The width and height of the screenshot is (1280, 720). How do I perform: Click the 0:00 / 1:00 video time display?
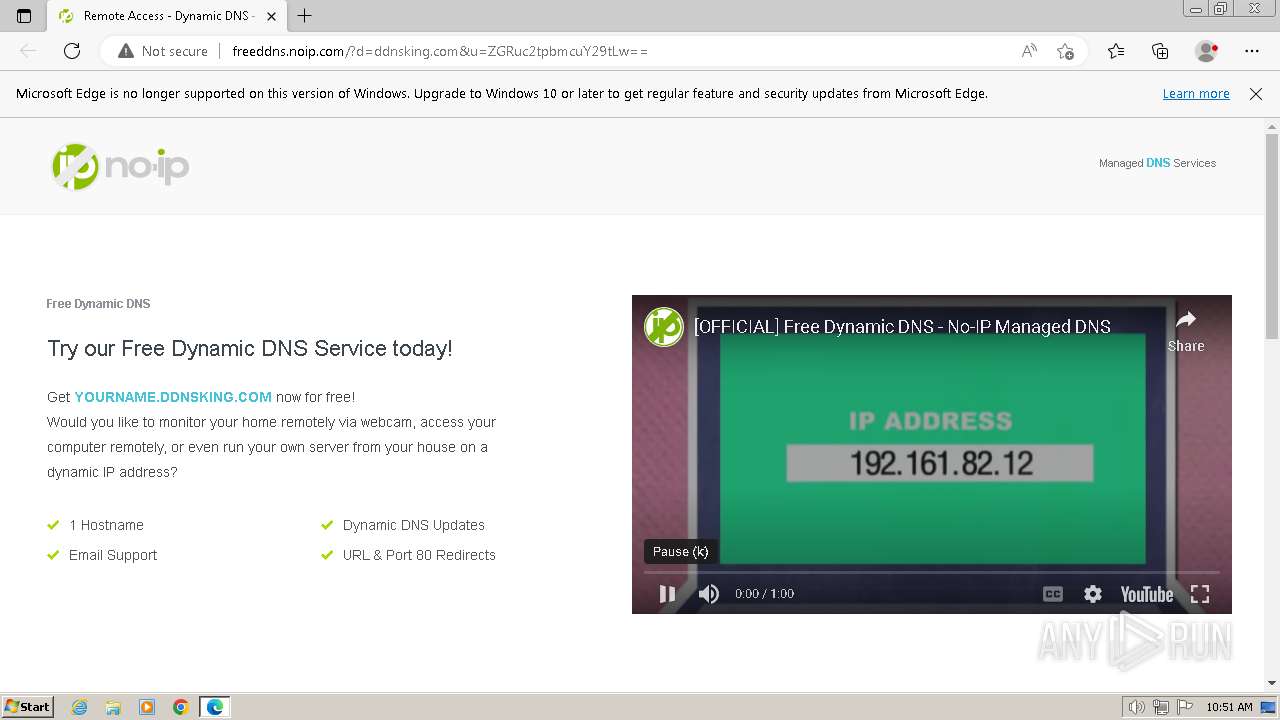point(764,594)
